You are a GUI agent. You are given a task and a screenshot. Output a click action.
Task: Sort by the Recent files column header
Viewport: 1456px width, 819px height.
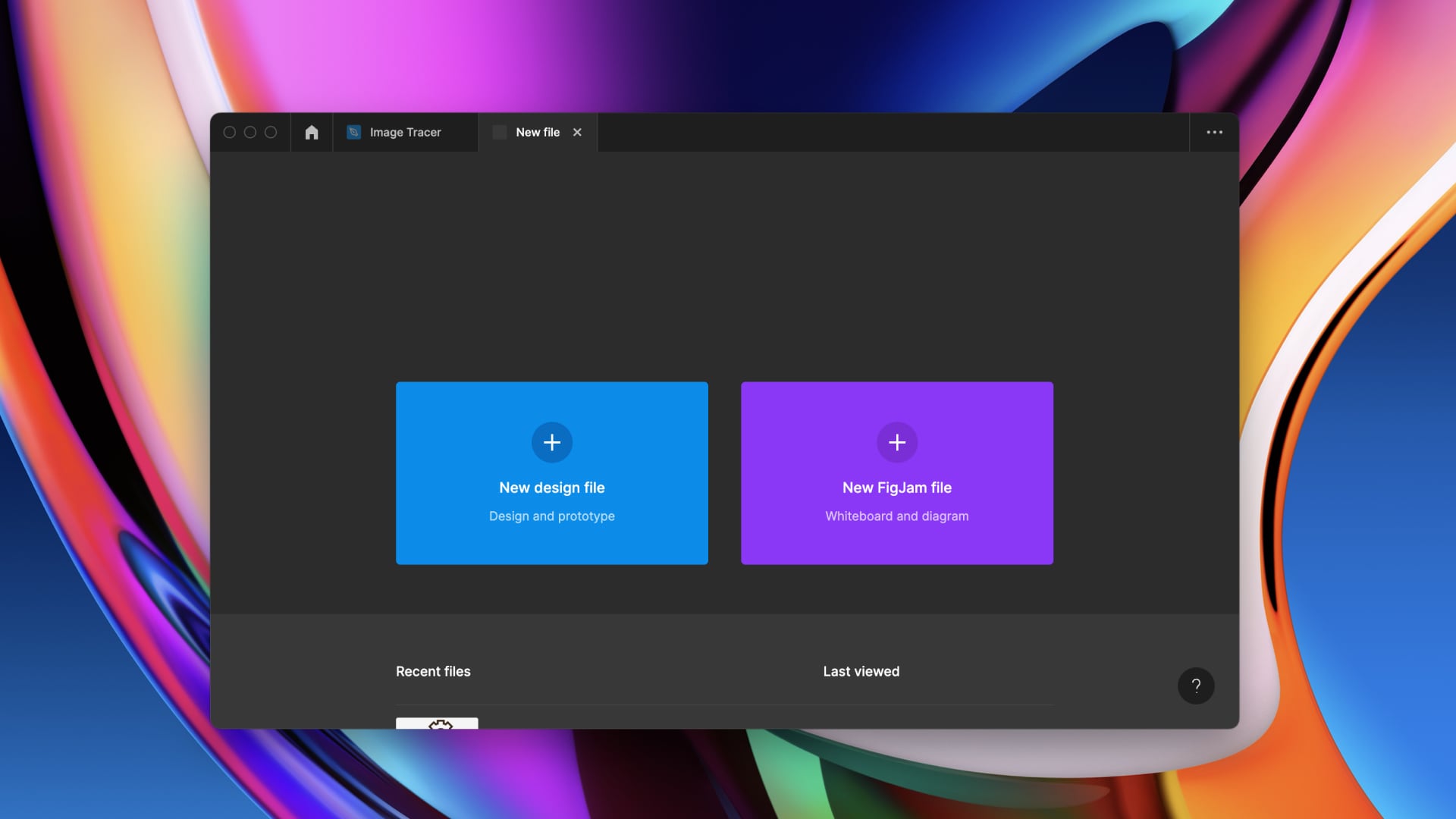tap(433, 671)
